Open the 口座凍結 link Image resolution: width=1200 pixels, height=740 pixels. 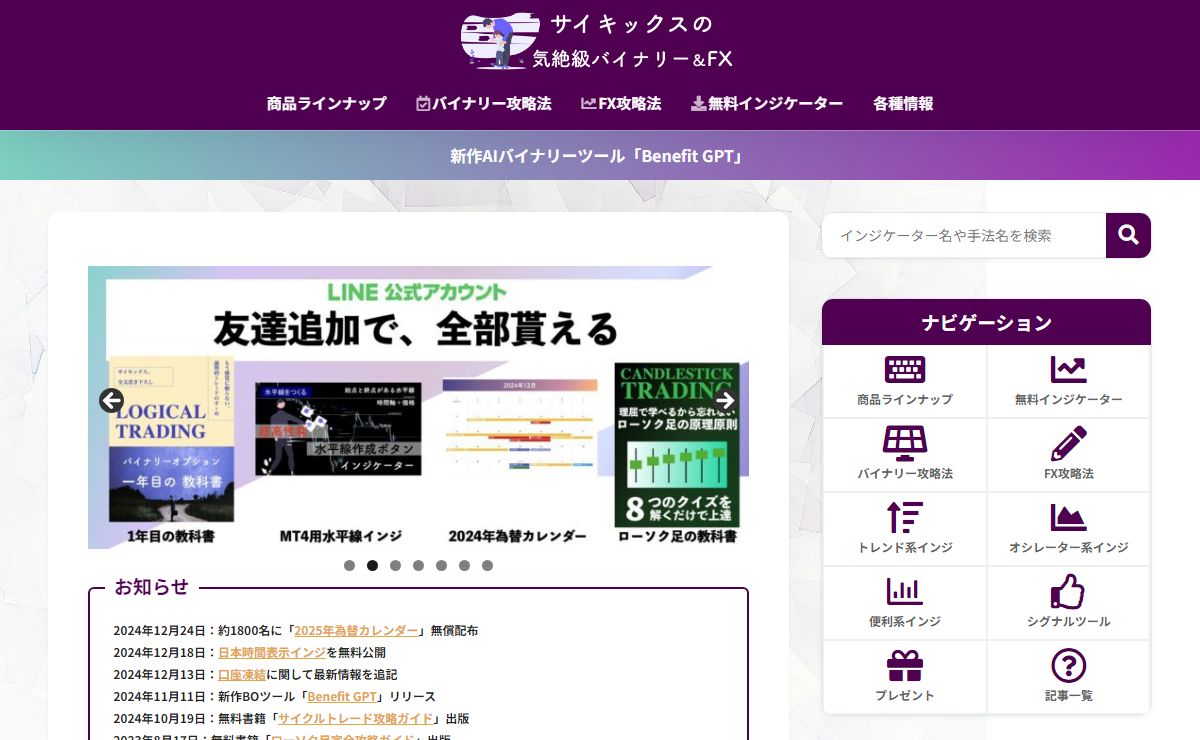point(242,674)
